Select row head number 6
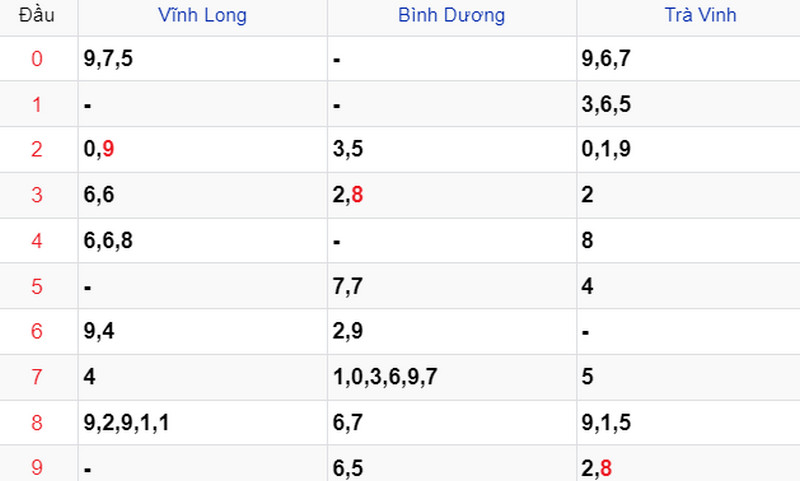The width and height of the screenshot is (800, 481). [x=37, y=332]
